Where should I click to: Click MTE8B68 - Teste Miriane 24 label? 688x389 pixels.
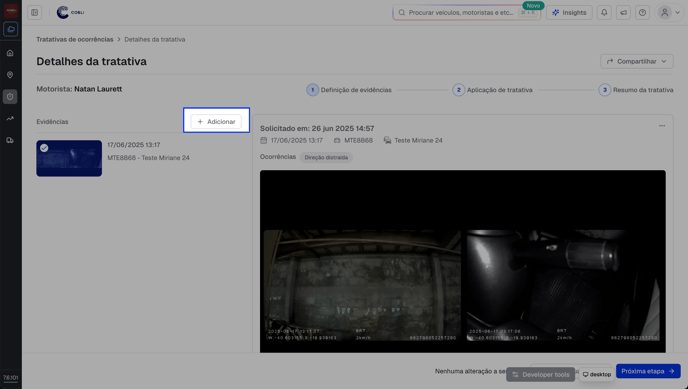click(x=148, y=158)
